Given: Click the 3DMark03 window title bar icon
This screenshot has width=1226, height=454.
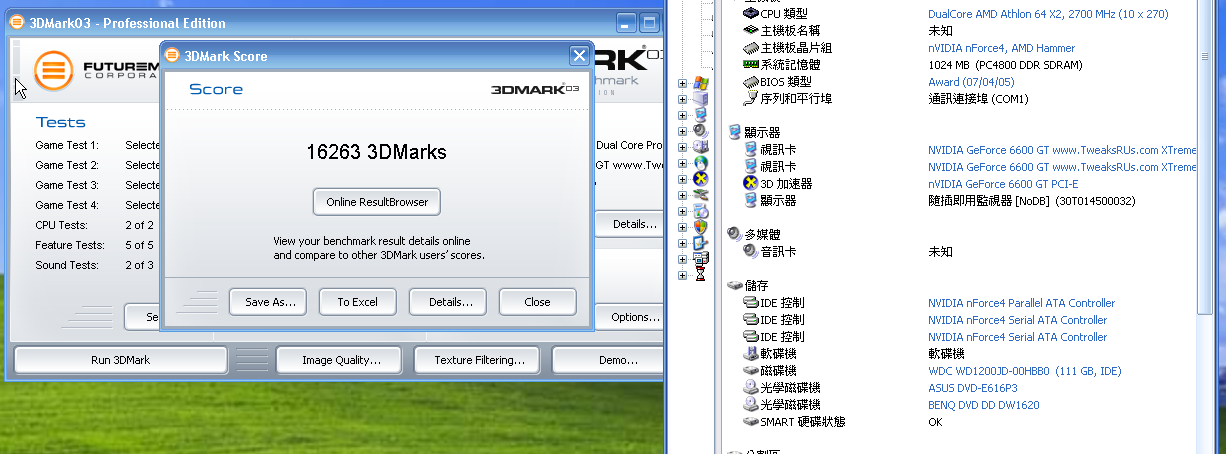Looking at the screenshot, I should 17,23.
